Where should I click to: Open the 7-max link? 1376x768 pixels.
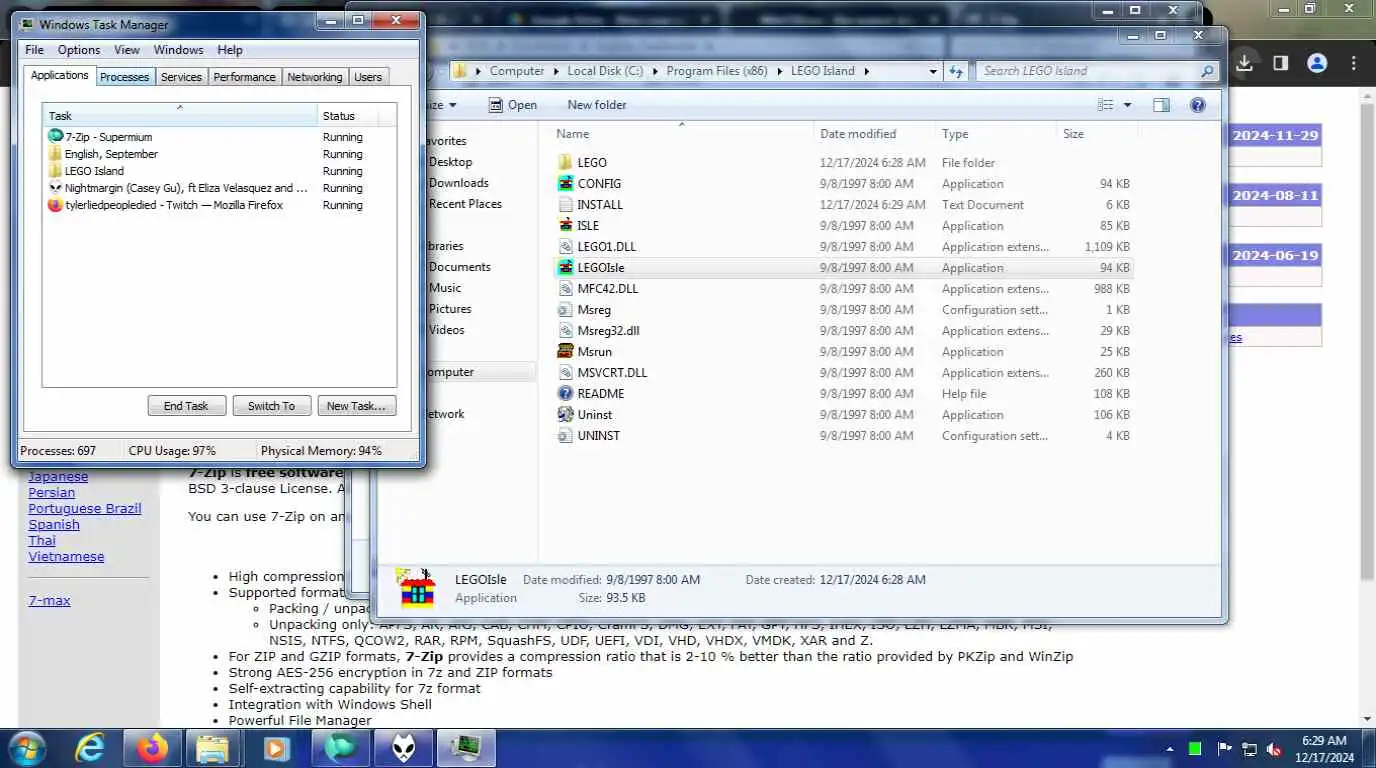[49, 600]
